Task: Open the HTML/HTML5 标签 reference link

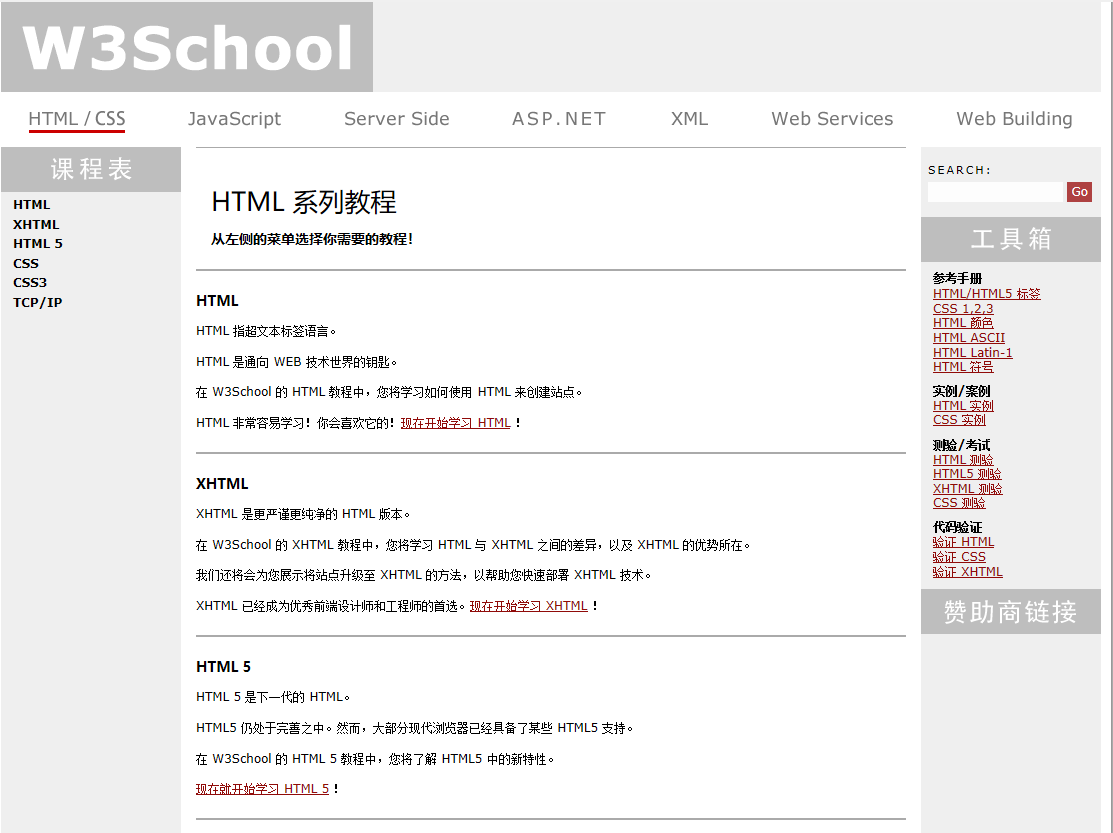Action: coord(987,294)
